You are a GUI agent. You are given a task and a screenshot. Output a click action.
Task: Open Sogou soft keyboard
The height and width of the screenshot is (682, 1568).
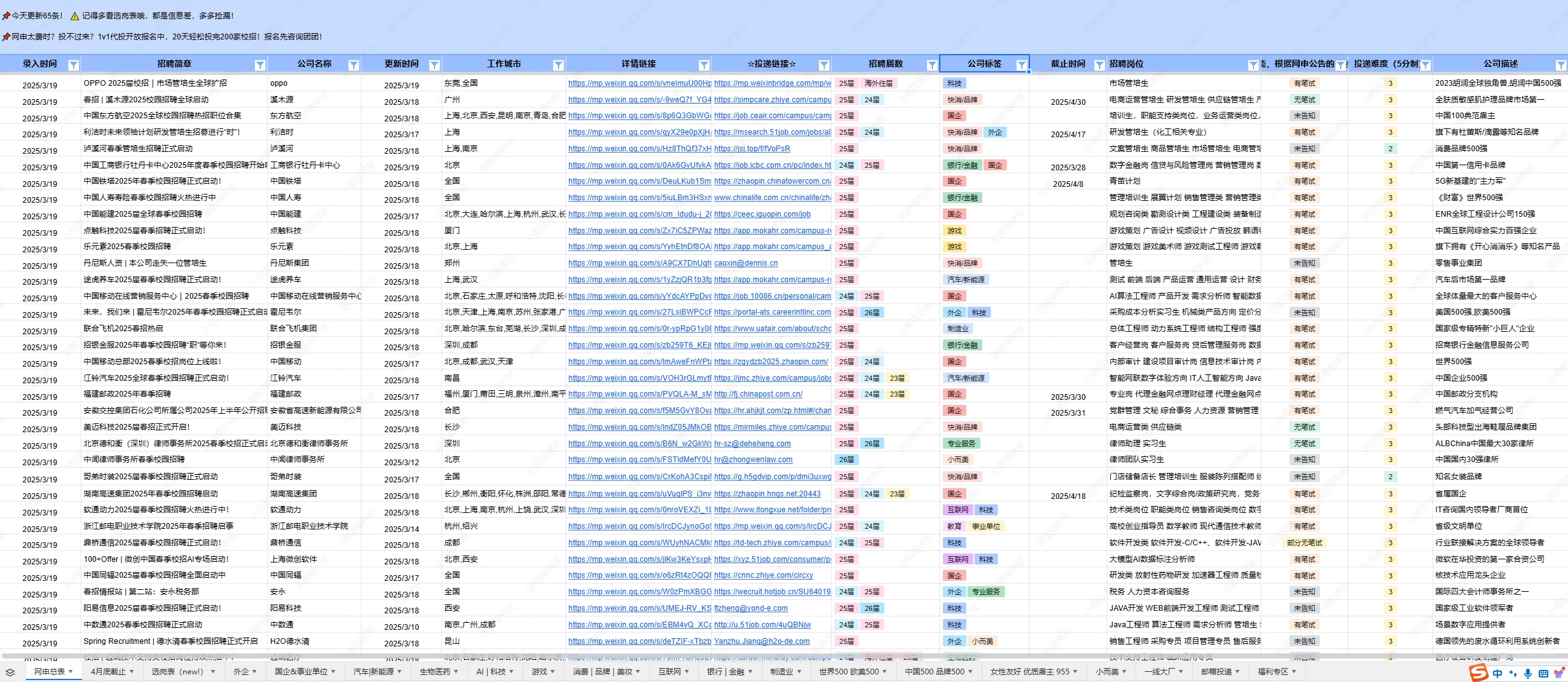[1543, 673]
